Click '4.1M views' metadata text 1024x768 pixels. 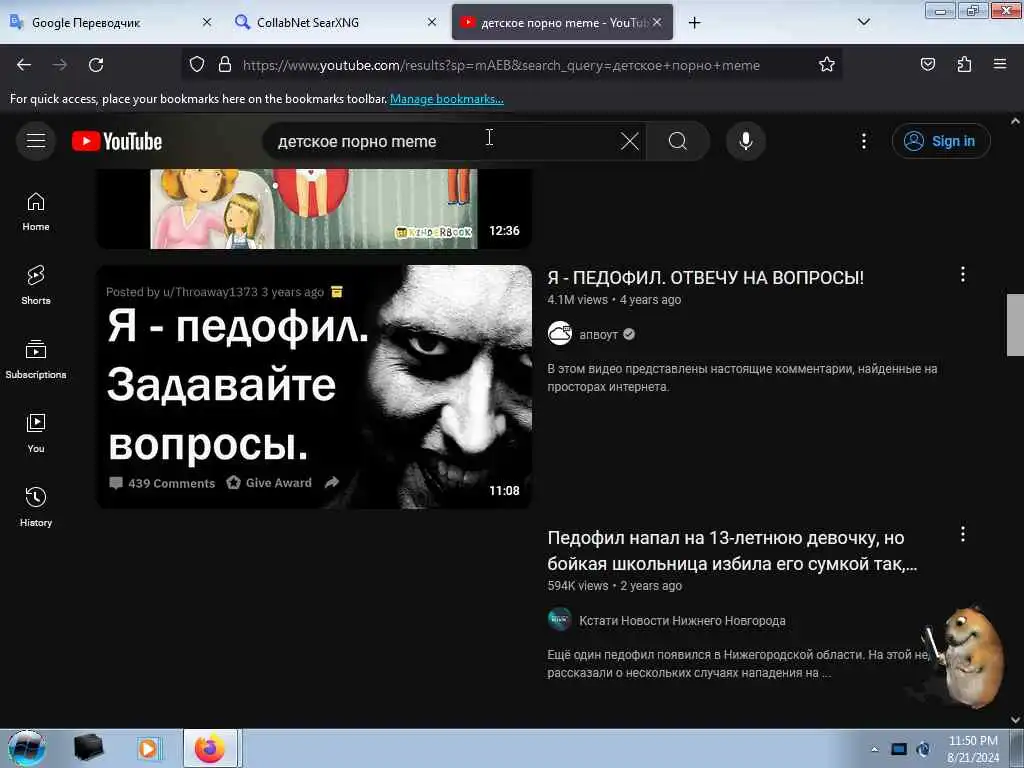[x=577, y=300]
